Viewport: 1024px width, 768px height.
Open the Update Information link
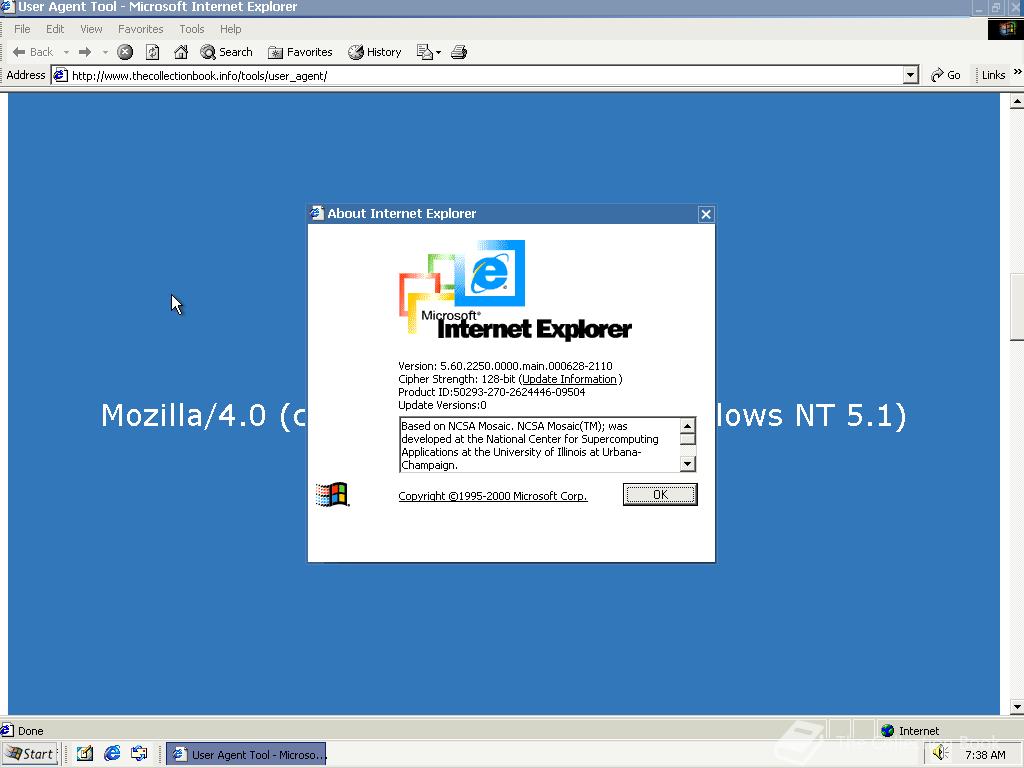click(569, 379)
